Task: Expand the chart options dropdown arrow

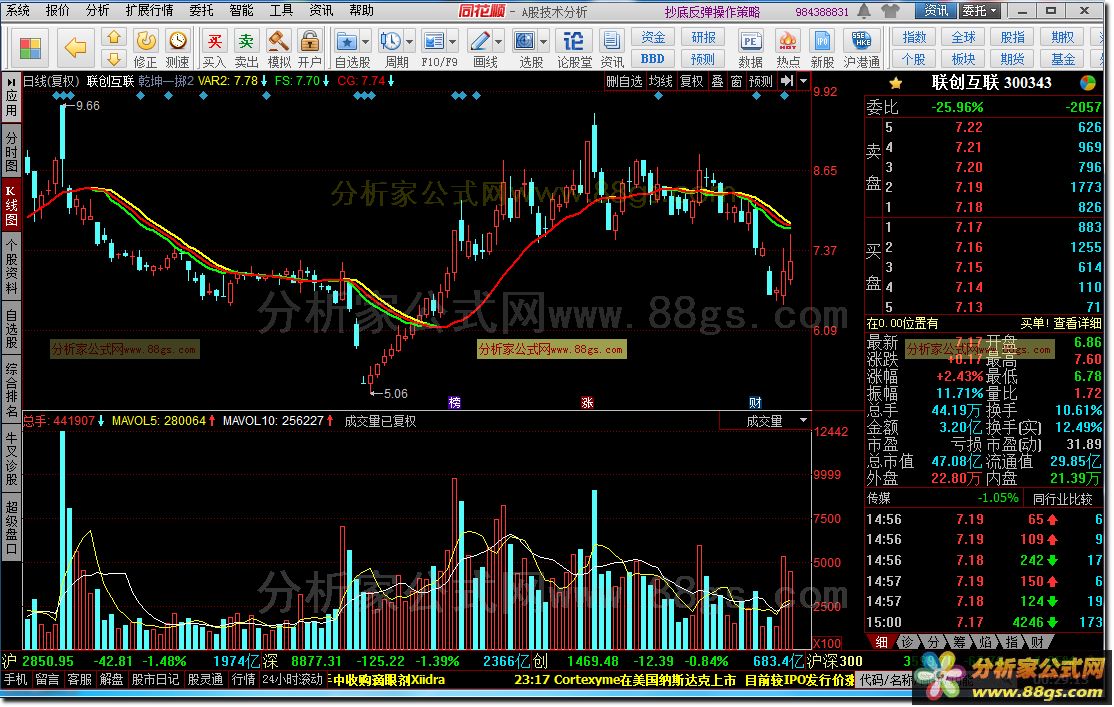Action: (x=804, y=81)
